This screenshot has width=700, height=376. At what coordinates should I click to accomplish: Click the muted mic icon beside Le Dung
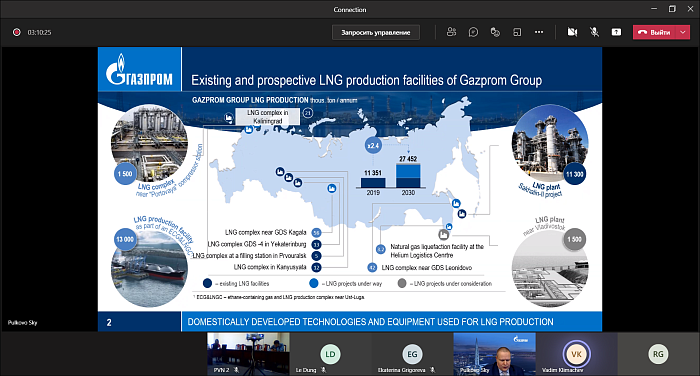pyautogui.click(x=324, y=370)
